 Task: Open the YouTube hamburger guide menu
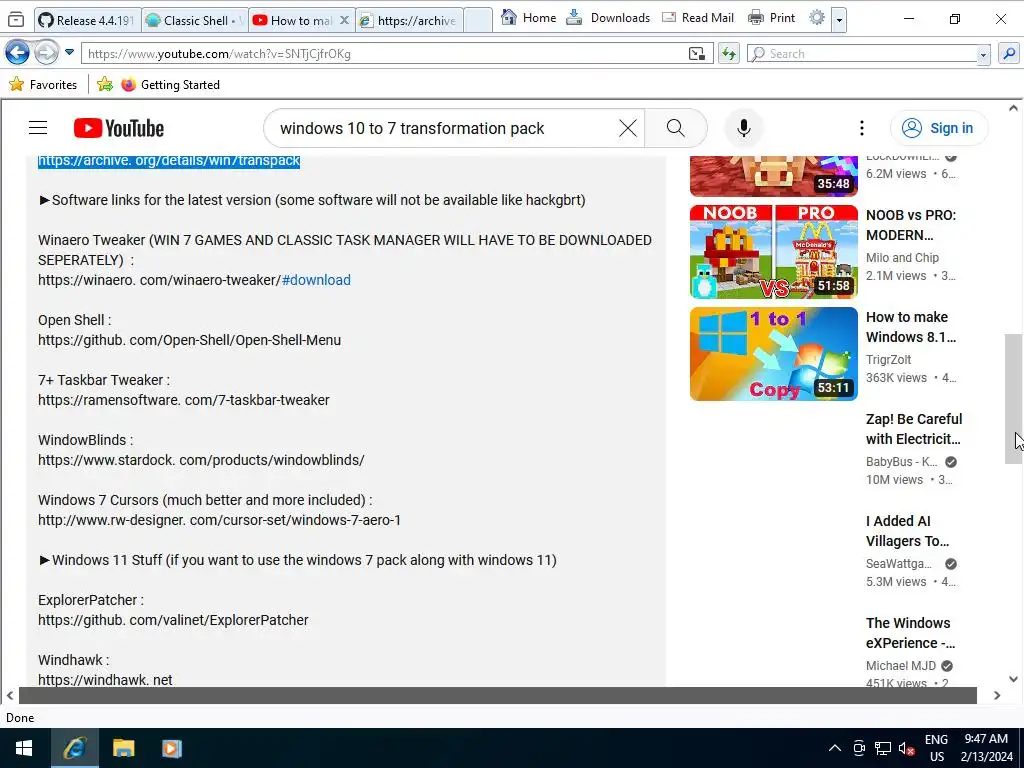tap(38, 128)
